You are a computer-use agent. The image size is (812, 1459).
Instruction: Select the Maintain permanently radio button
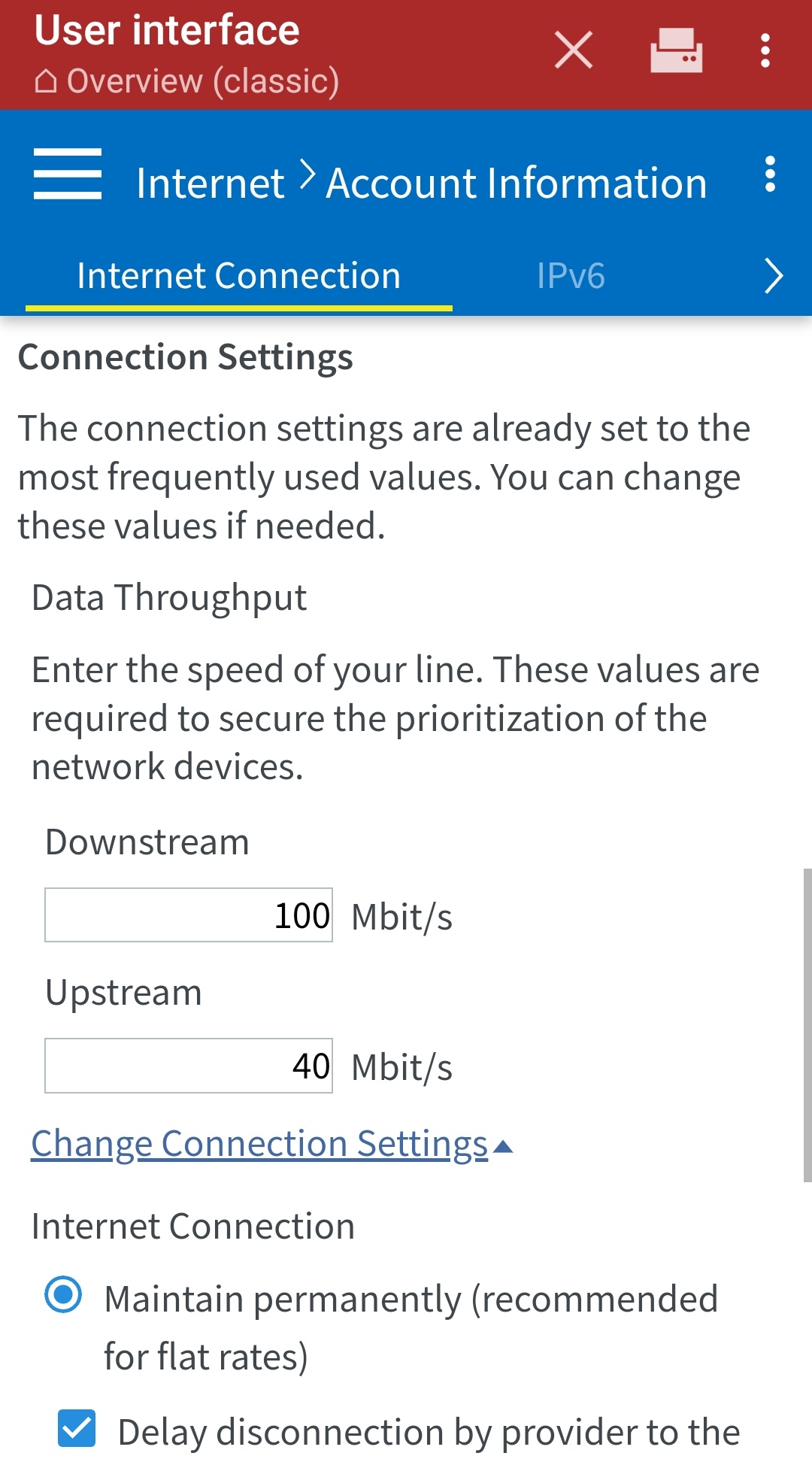coord(63,1294)
